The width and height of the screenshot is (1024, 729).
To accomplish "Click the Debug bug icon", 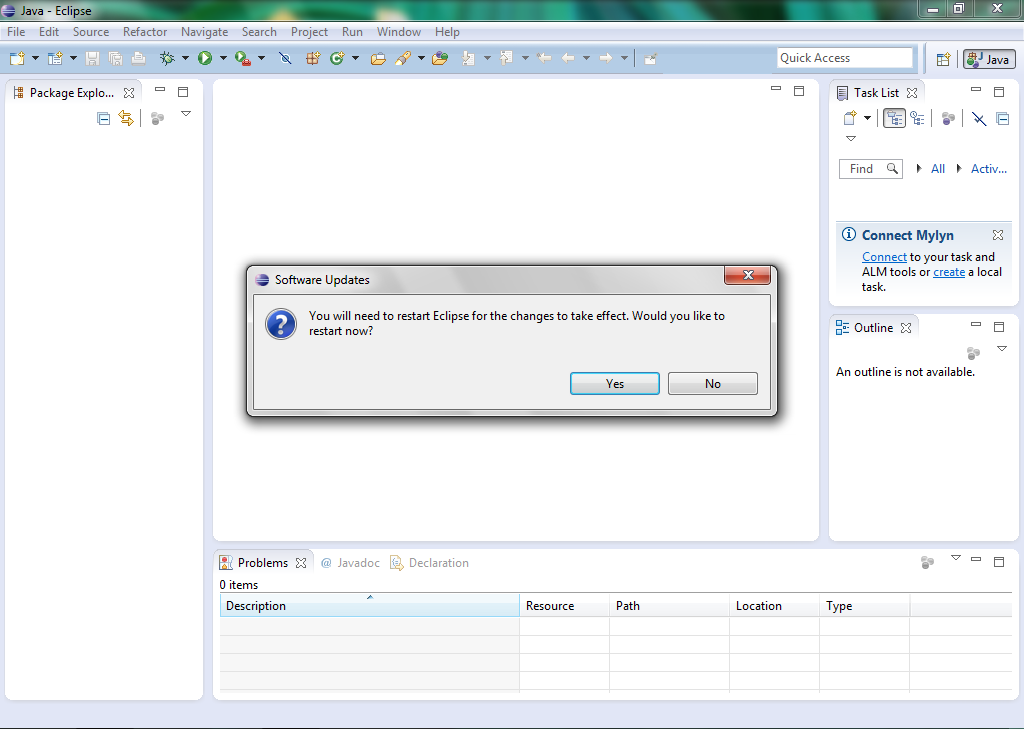I will coord(167,59).
